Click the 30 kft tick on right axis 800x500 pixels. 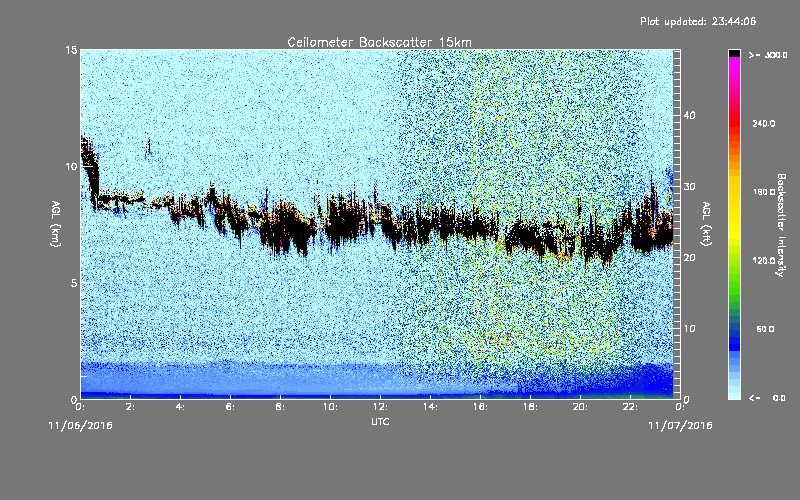tap(689, 186)
